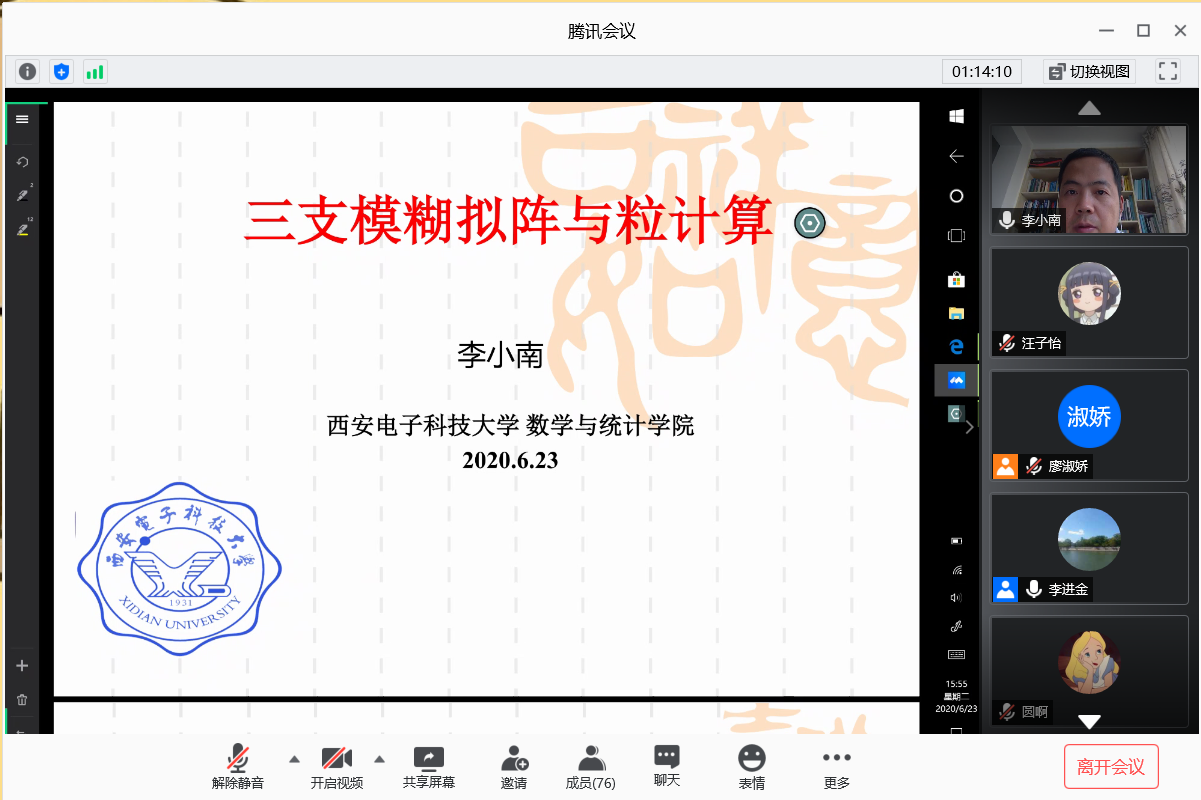The height and width of the screenshot is (800, 1201).
Task: Check the green network signal icon
Action: tap(95, 71)
